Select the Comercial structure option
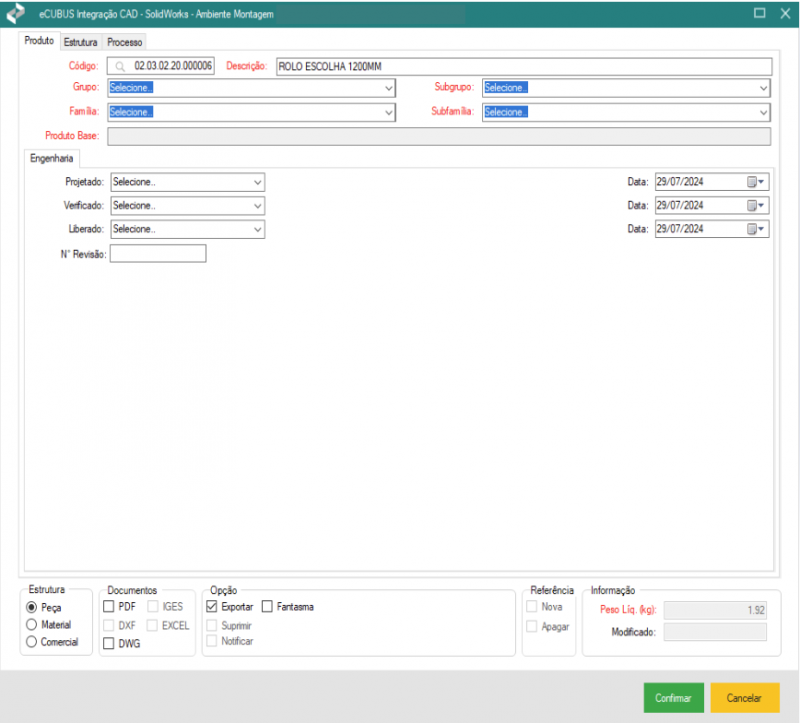This screenshot has height=723, width=800. coord(32,641)
